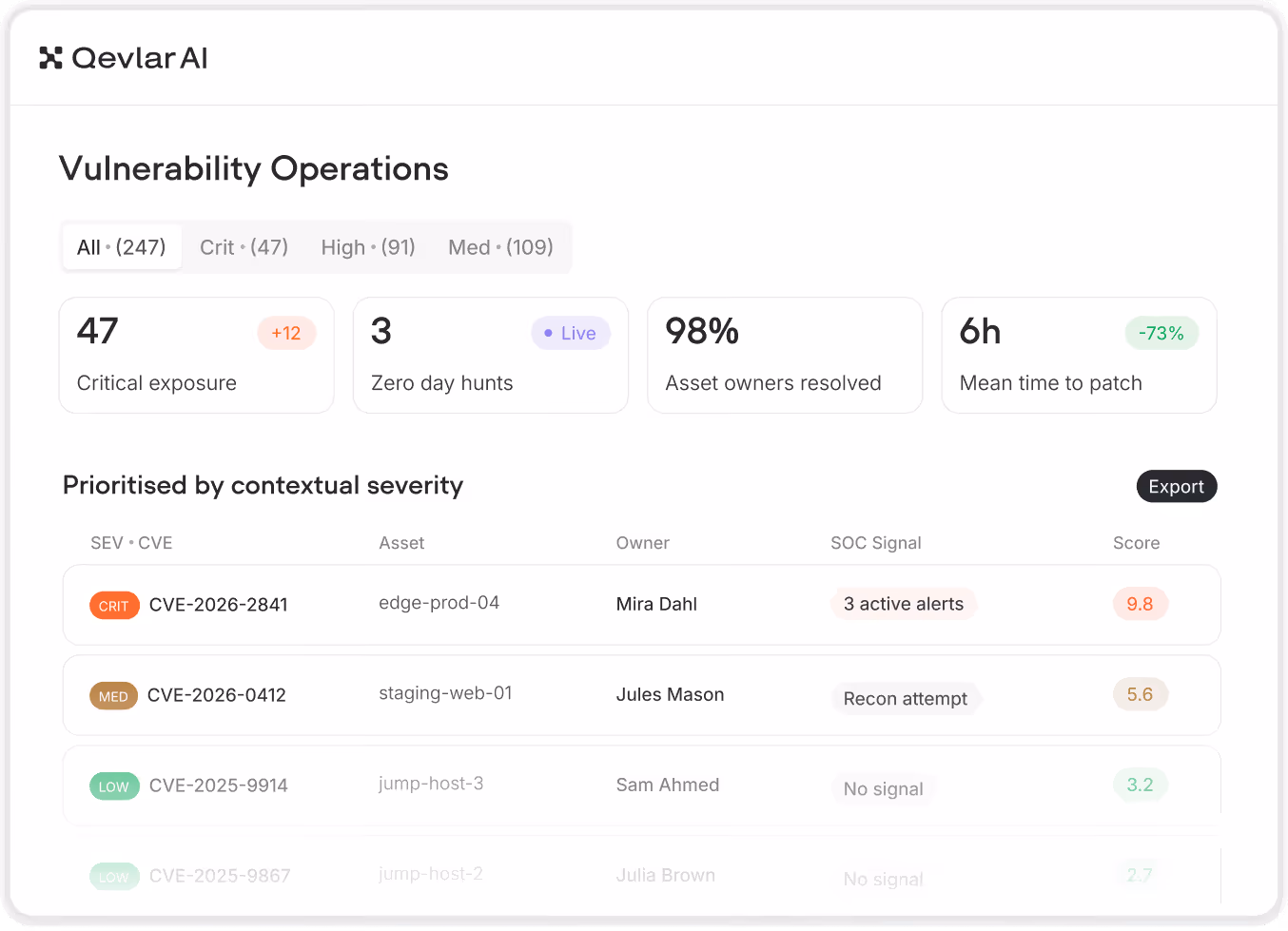1288x931 pixels.
Task: Click LOW badge beside CVE-2025-9914
Action: pos(114,786)
